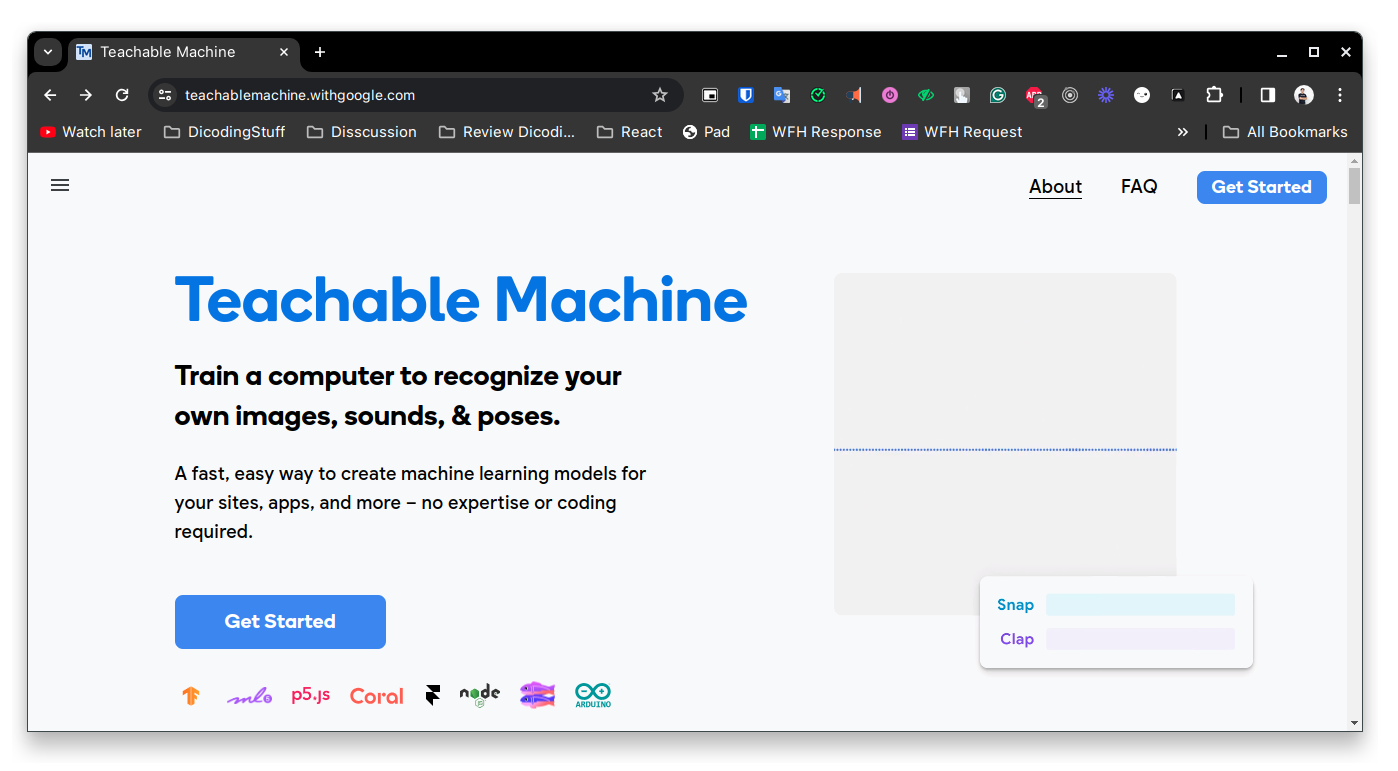Open the Disscussion bookmark folder
The height and width of the screenshot is (771, 1398).
point(362,132)
